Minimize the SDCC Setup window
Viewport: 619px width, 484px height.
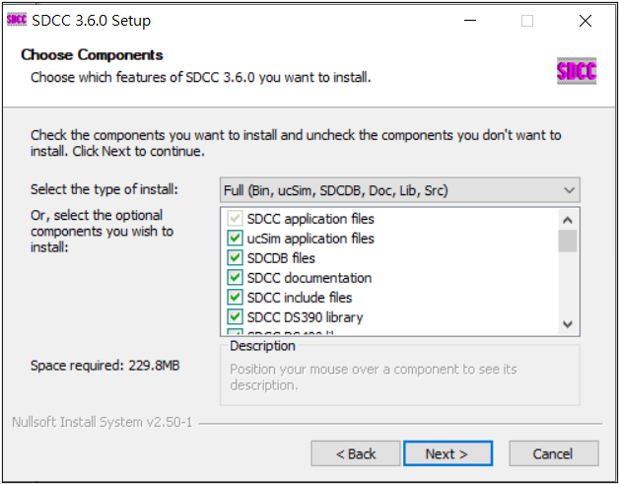[470, 21]
